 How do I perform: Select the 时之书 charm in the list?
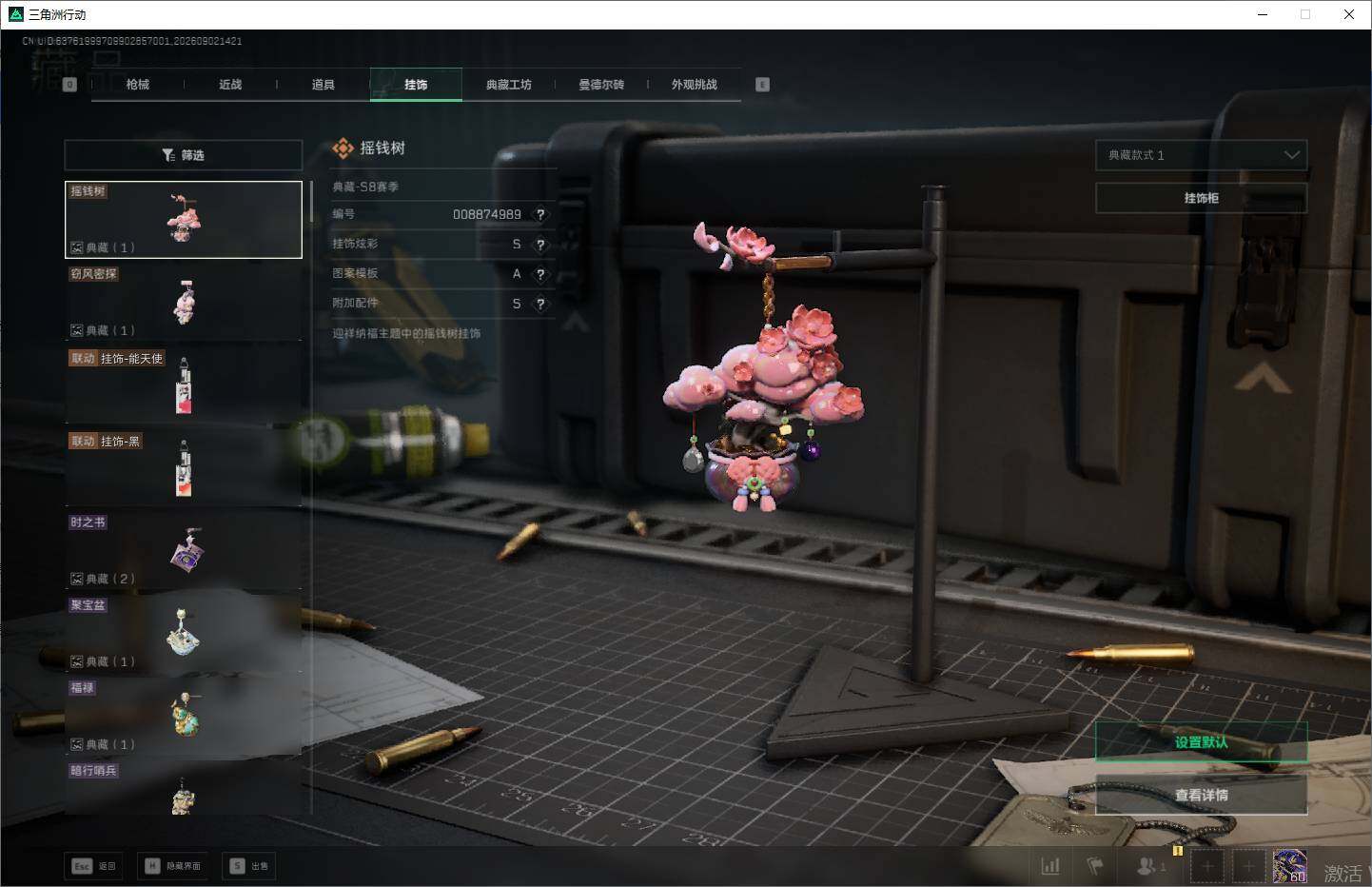[184, 551]
